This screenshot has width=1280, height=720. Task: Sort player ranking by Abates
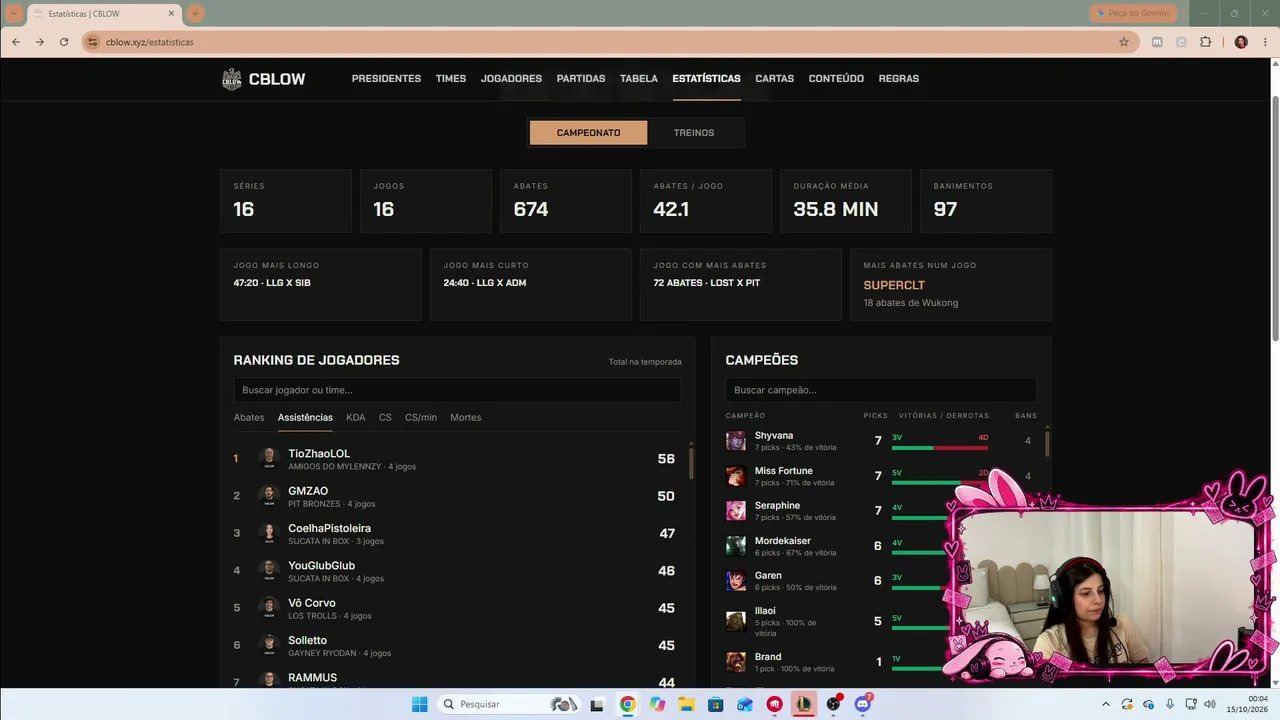[x=249, y=417]
